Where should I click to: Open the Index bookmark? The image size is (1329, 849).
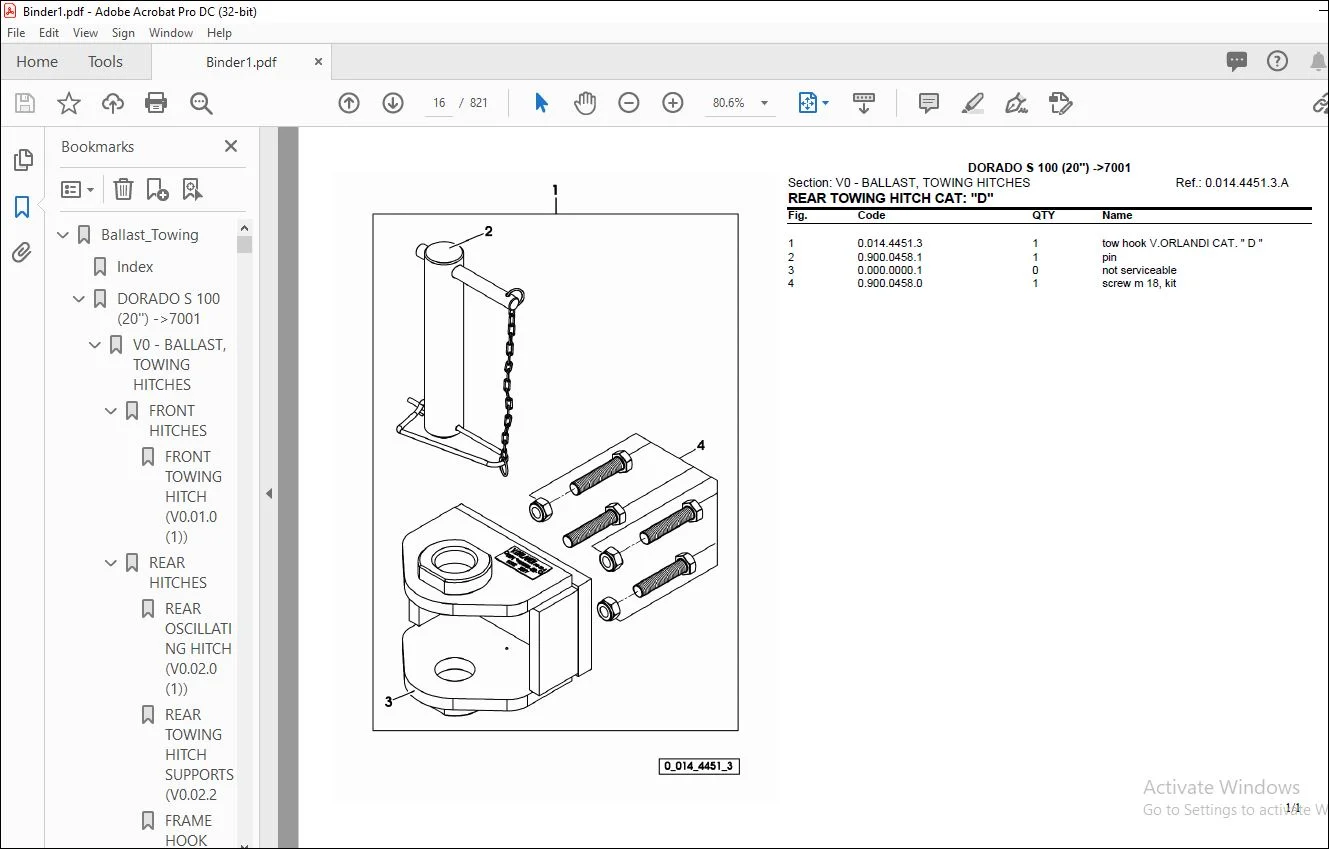click(135, 267)
